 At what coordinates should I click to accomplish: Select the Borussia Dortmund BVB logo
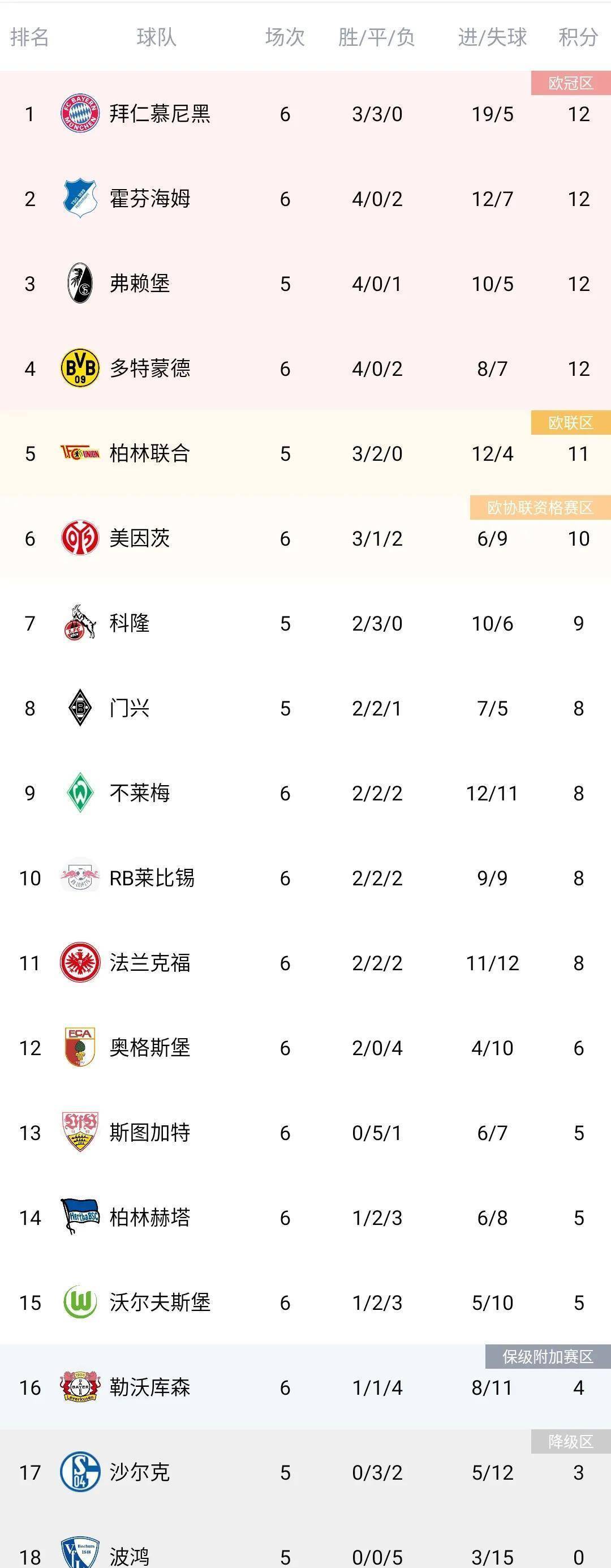click(x=80, y=369)
